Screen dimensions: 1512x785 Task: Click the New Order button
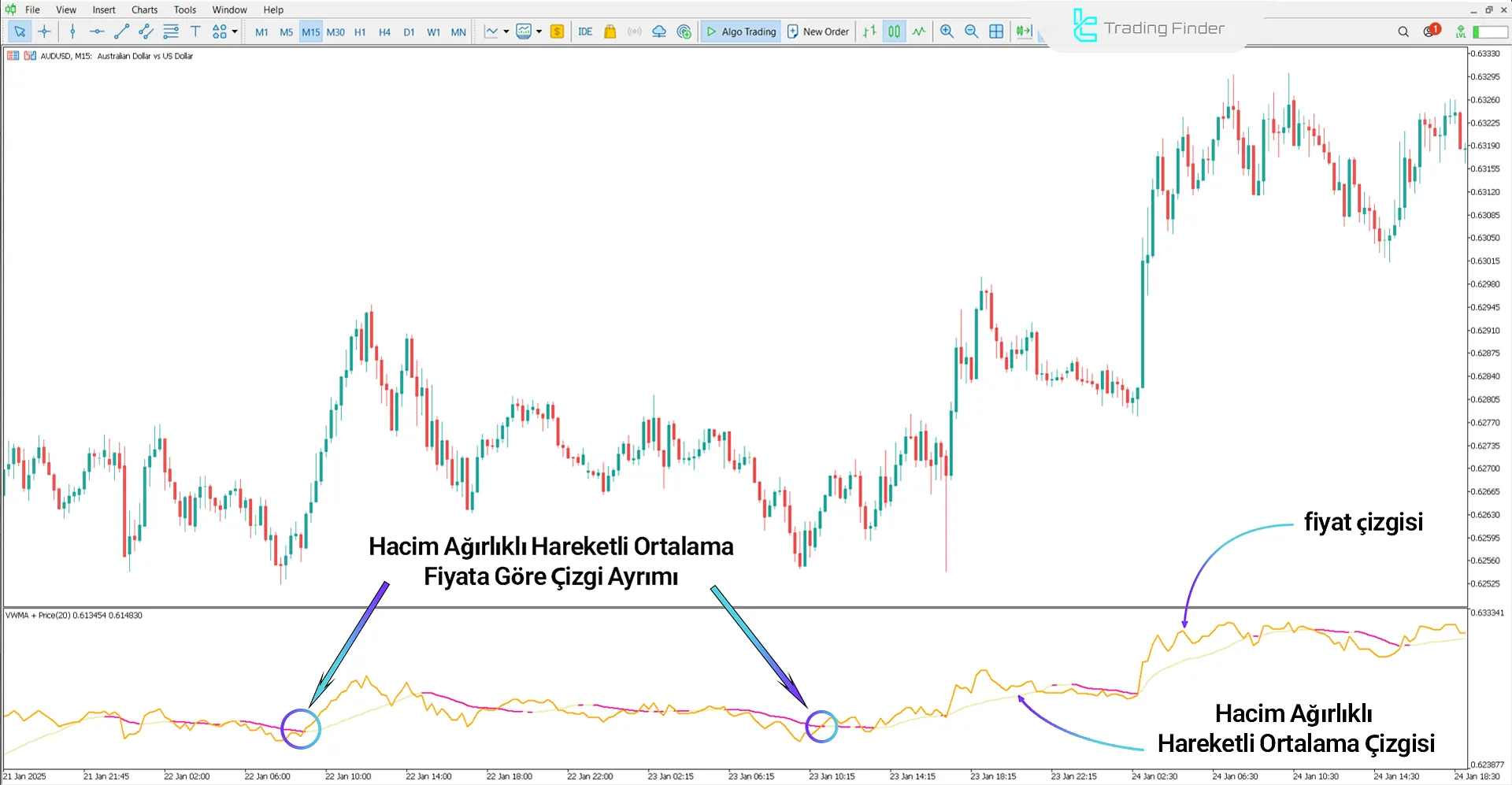[818, 31]
